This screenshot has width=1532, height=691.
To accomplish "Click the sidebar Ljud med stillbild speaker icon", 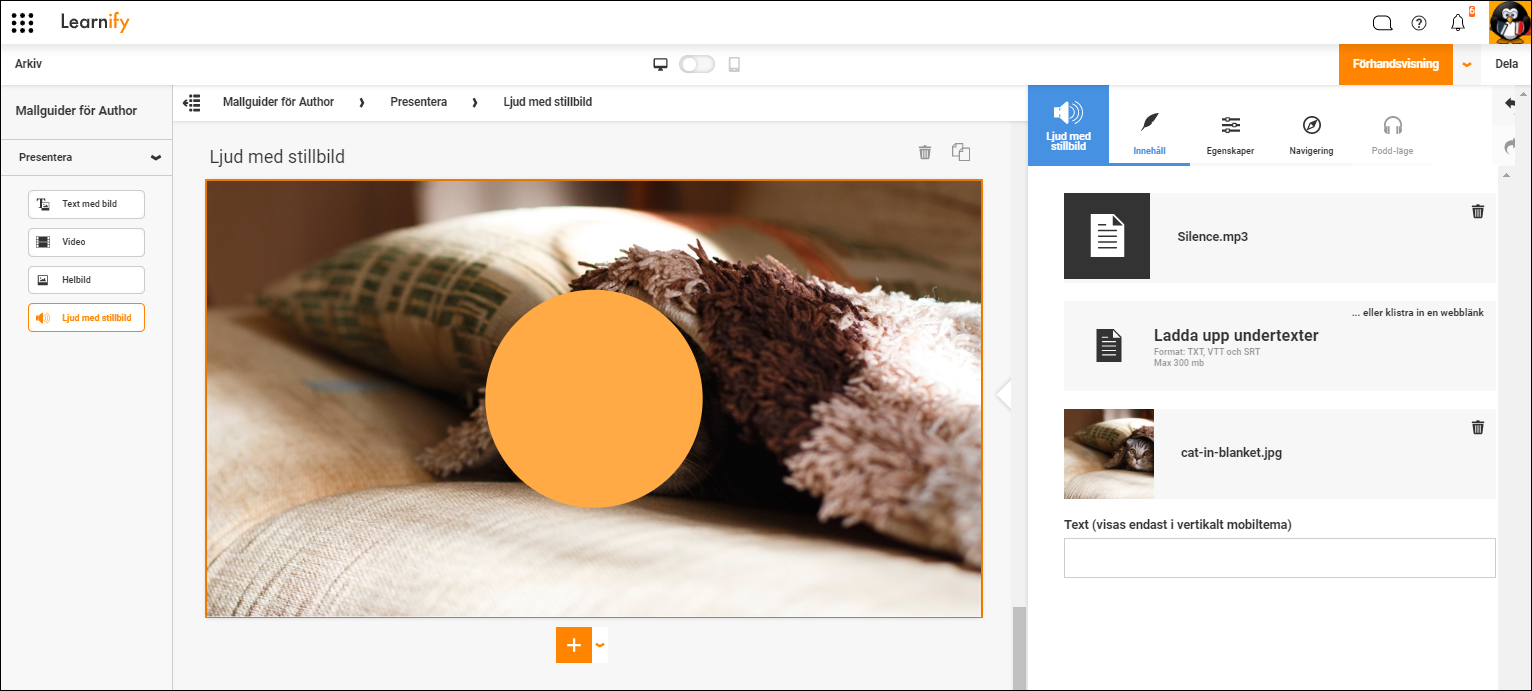I will click(43, 318).
